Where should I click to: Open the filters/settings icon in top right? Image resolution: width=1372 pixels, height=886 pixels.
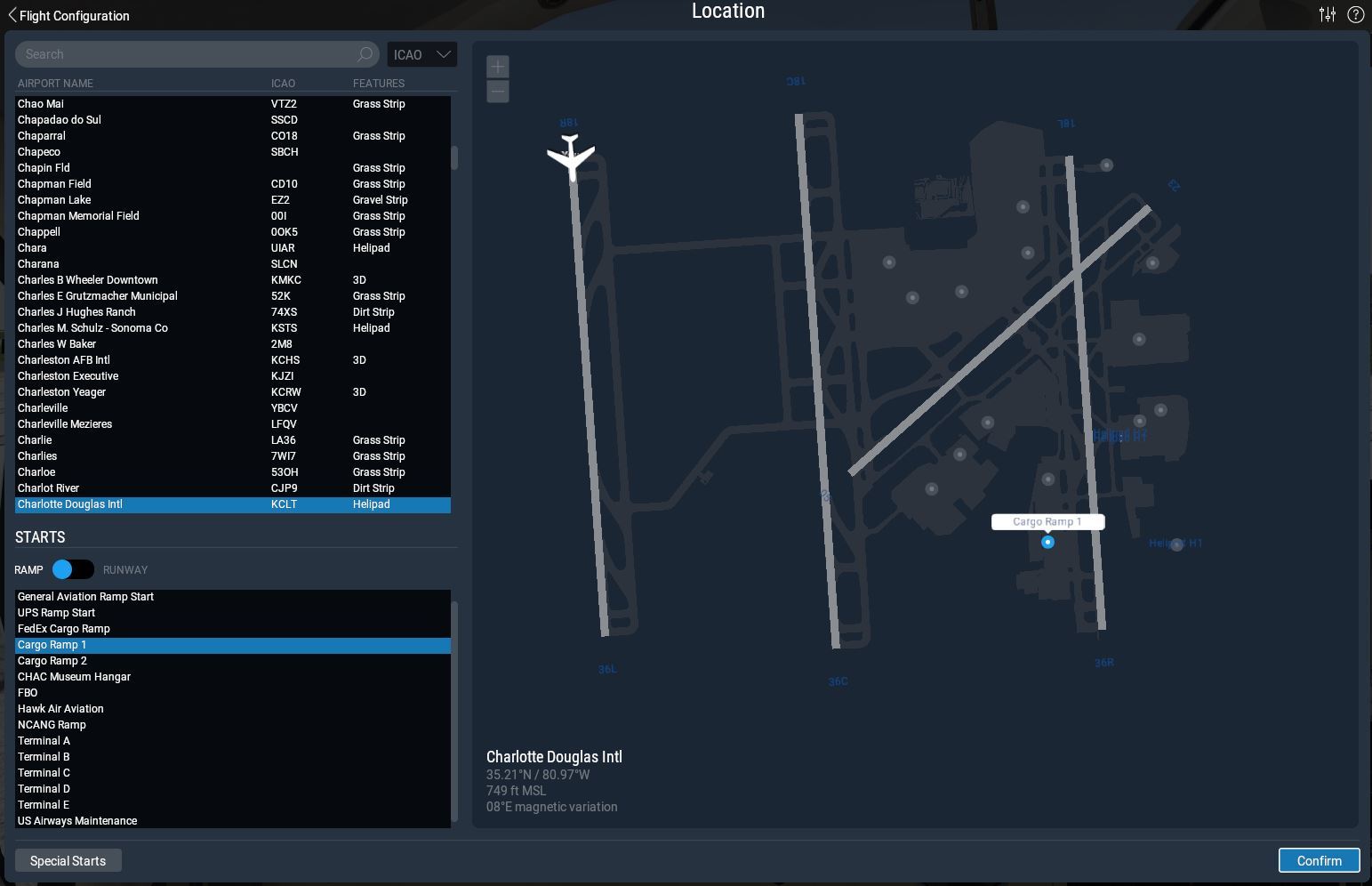click(1328, 14)
